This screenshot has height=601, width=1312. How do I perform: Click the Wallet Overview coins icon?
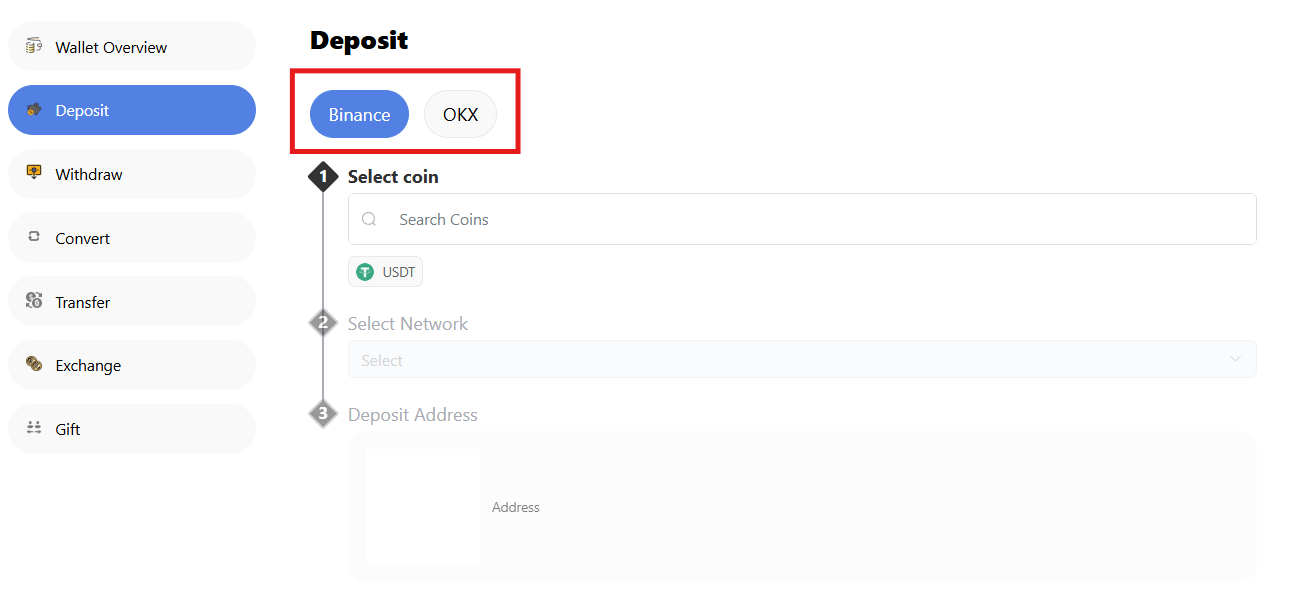click(34, 46)
